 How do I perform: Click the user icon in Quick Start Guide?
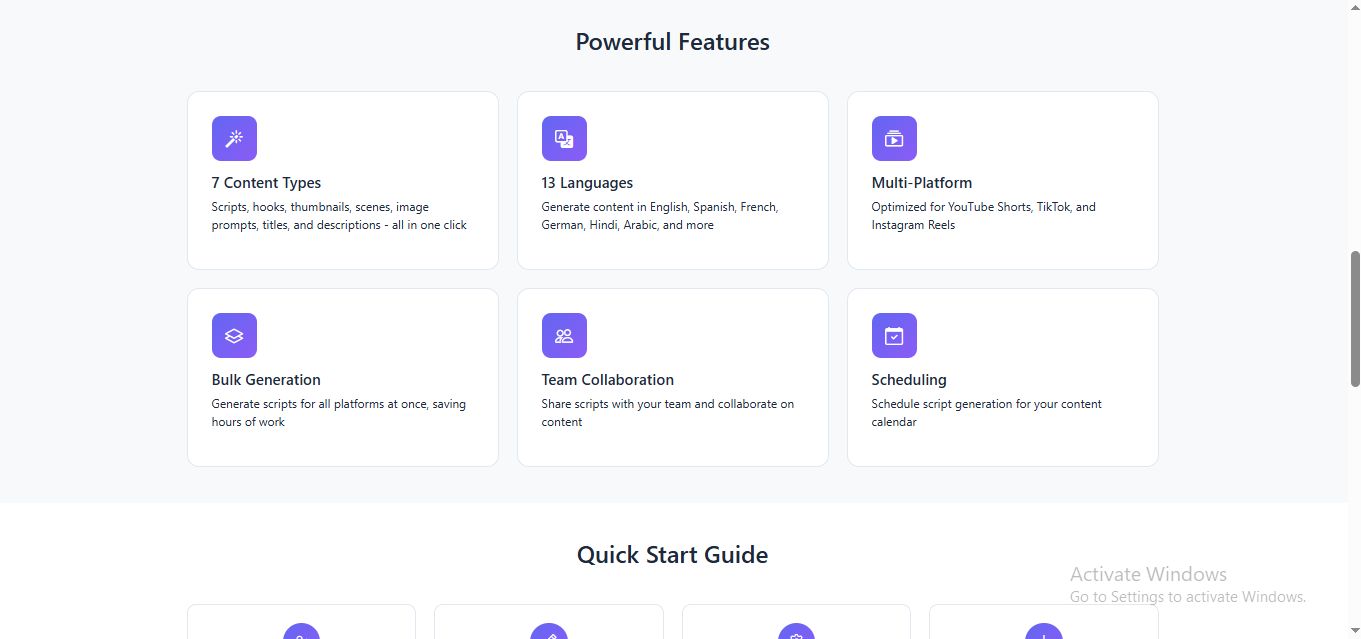click(301, 632)
